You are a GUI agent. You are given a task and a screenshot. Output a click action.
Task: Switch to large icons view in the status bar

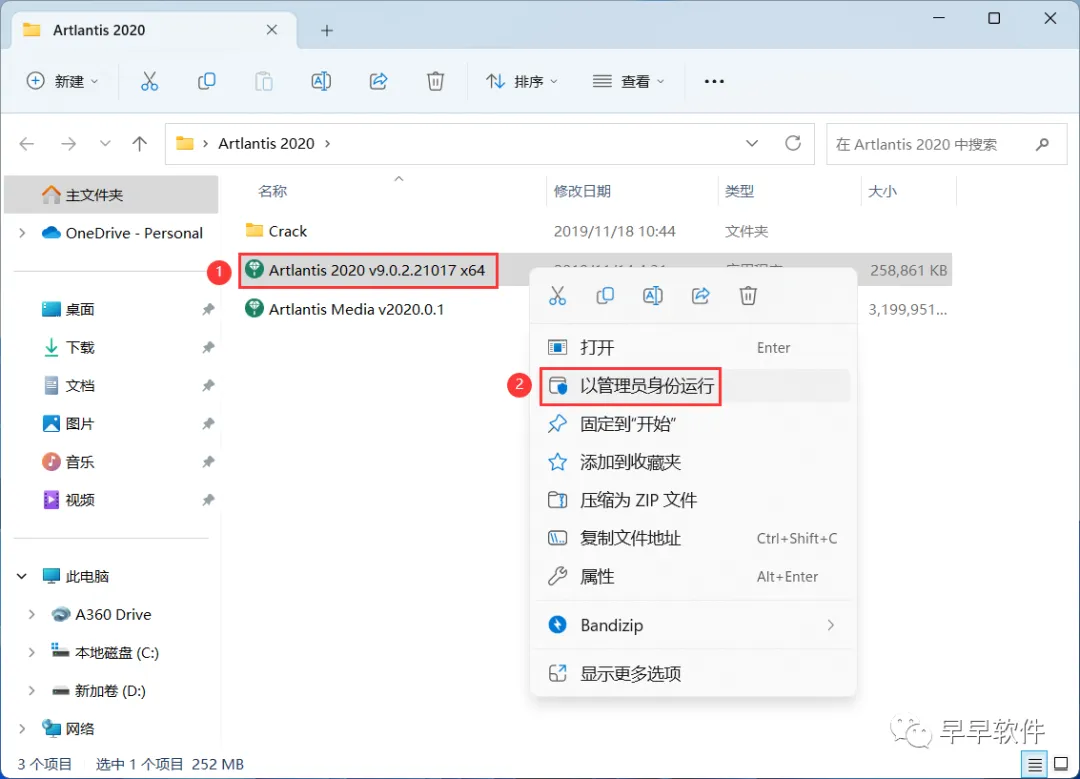[1061, 764]
